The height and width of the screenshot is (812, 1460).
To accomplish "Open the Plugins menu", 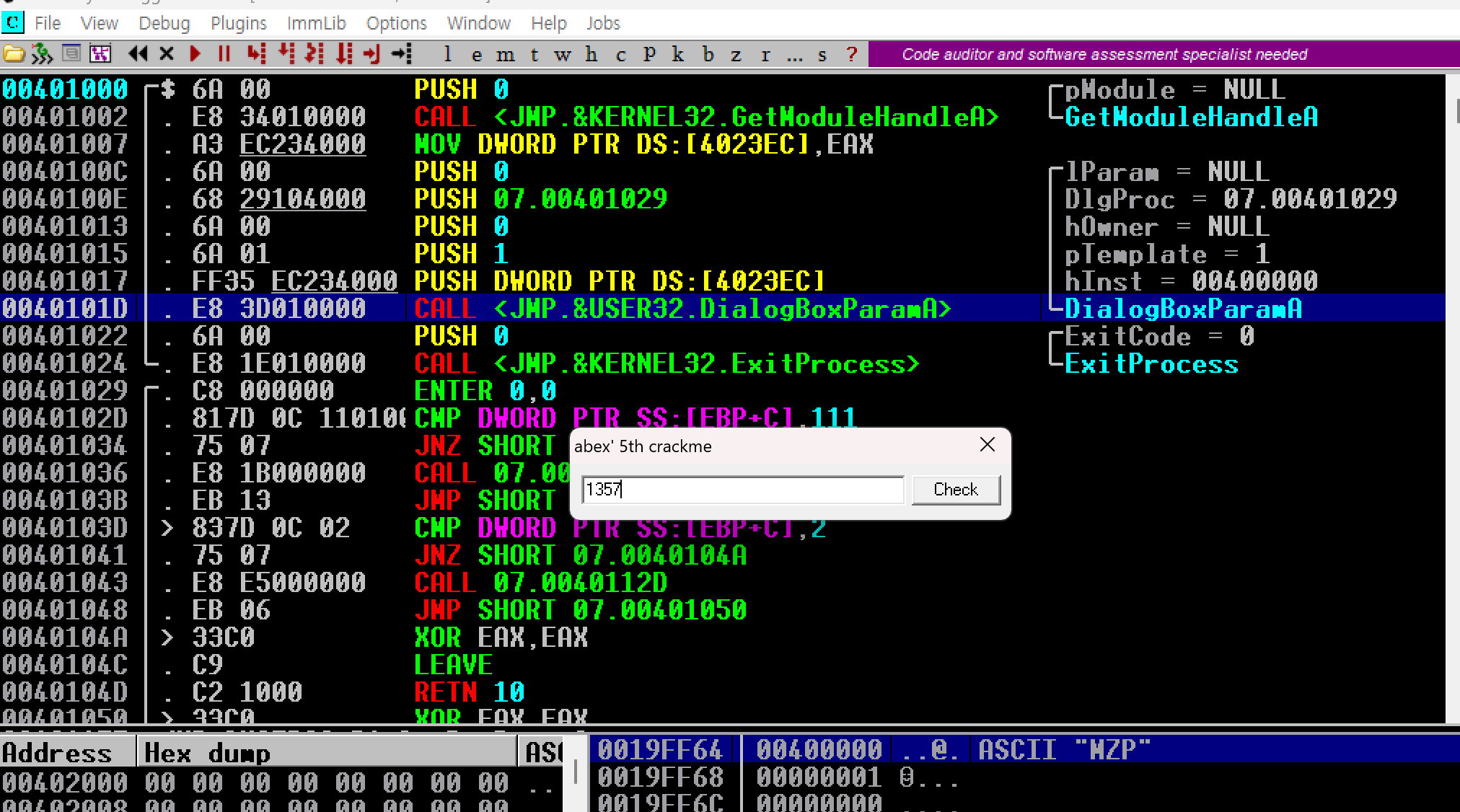I will pos(238,23).
